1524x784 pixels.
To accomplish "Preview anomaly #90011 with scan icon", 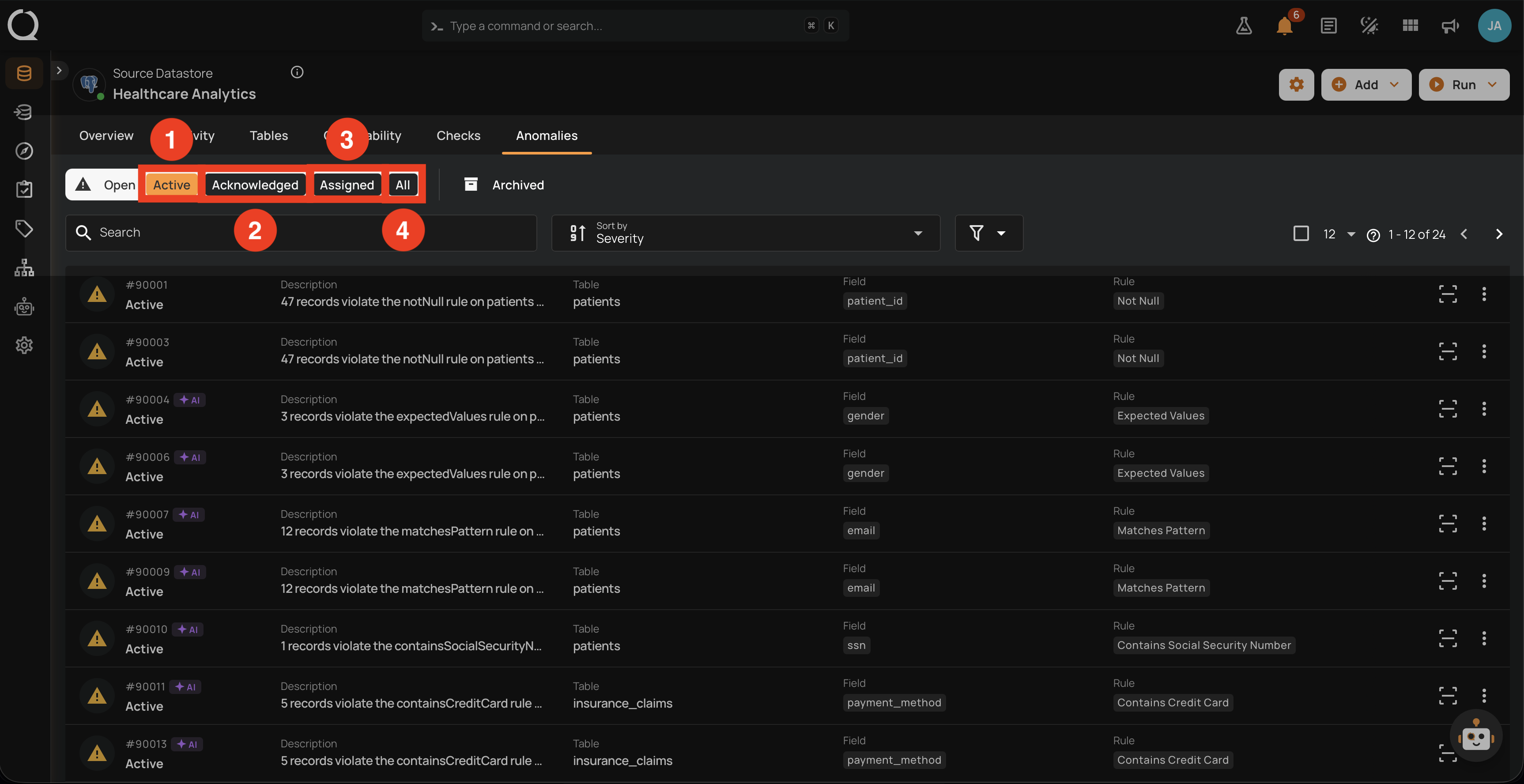I will point(1448,695).
